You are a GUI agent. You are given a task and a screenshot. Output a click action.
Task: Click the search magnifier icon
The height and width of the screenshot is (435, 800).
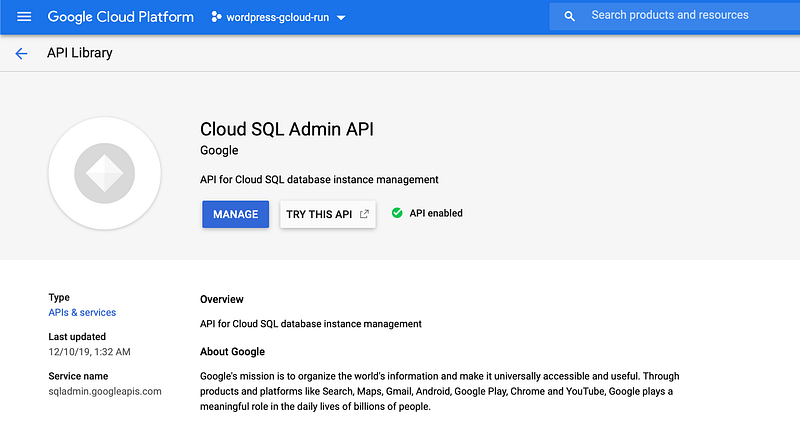click(x=569, y=16)
